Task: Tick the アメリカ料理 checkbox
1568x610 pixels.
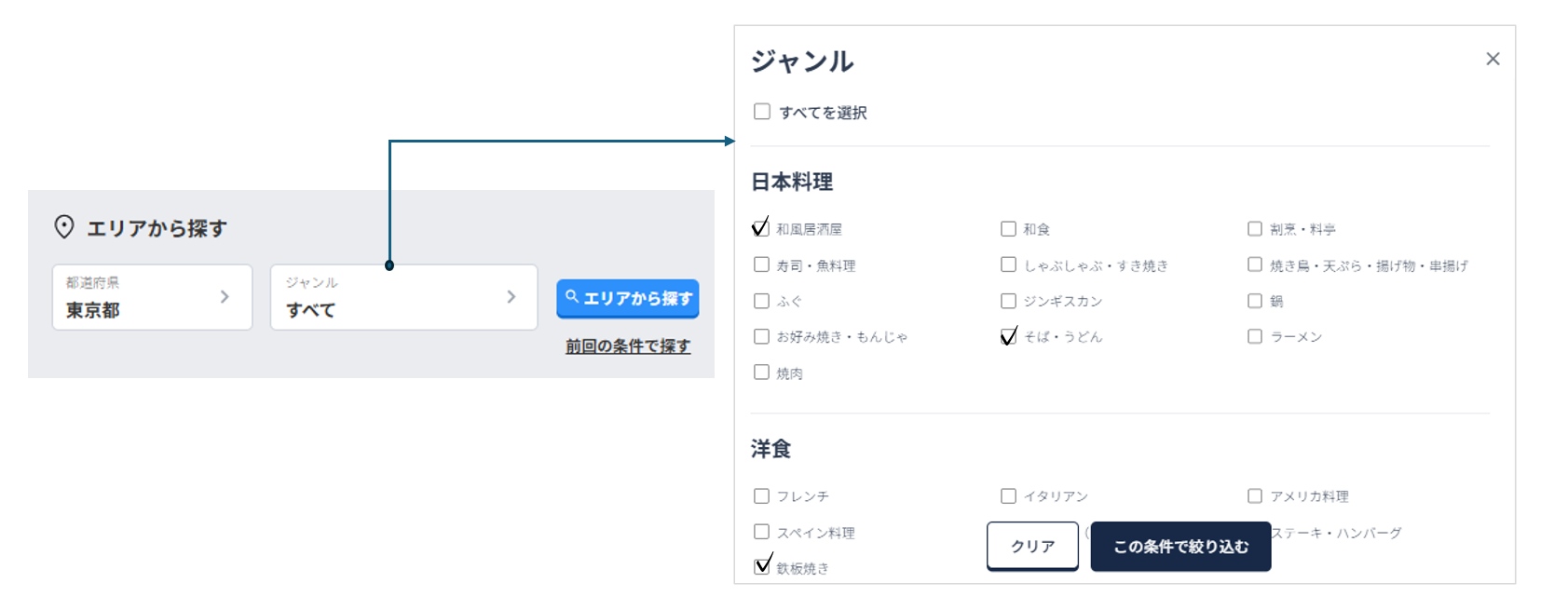Action: (x=1255, y=496)
